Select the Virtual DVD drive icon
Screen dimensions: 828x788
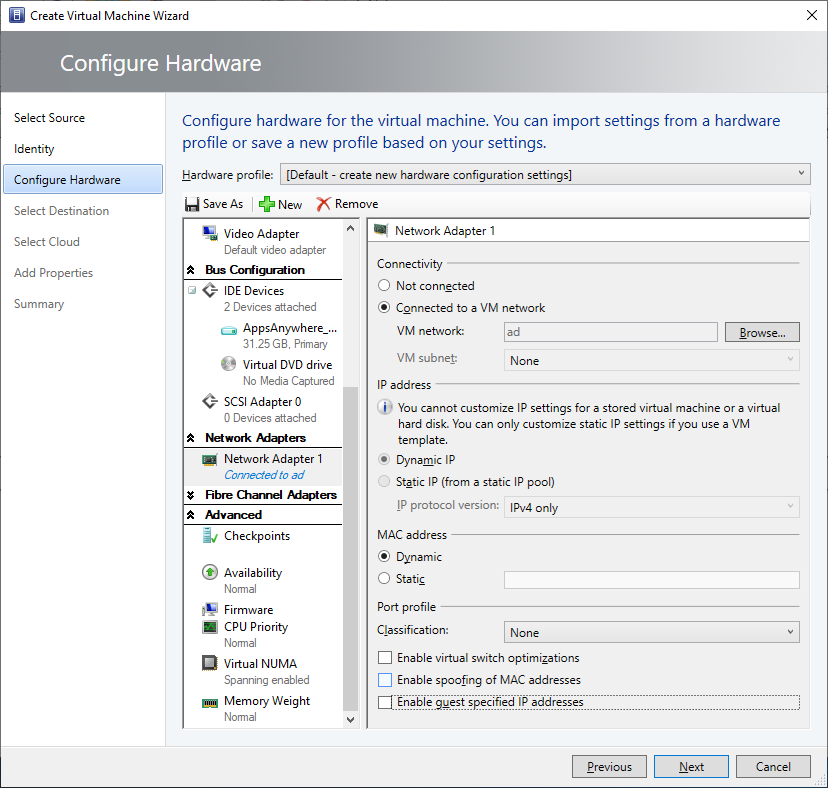(x=229, y=365)
